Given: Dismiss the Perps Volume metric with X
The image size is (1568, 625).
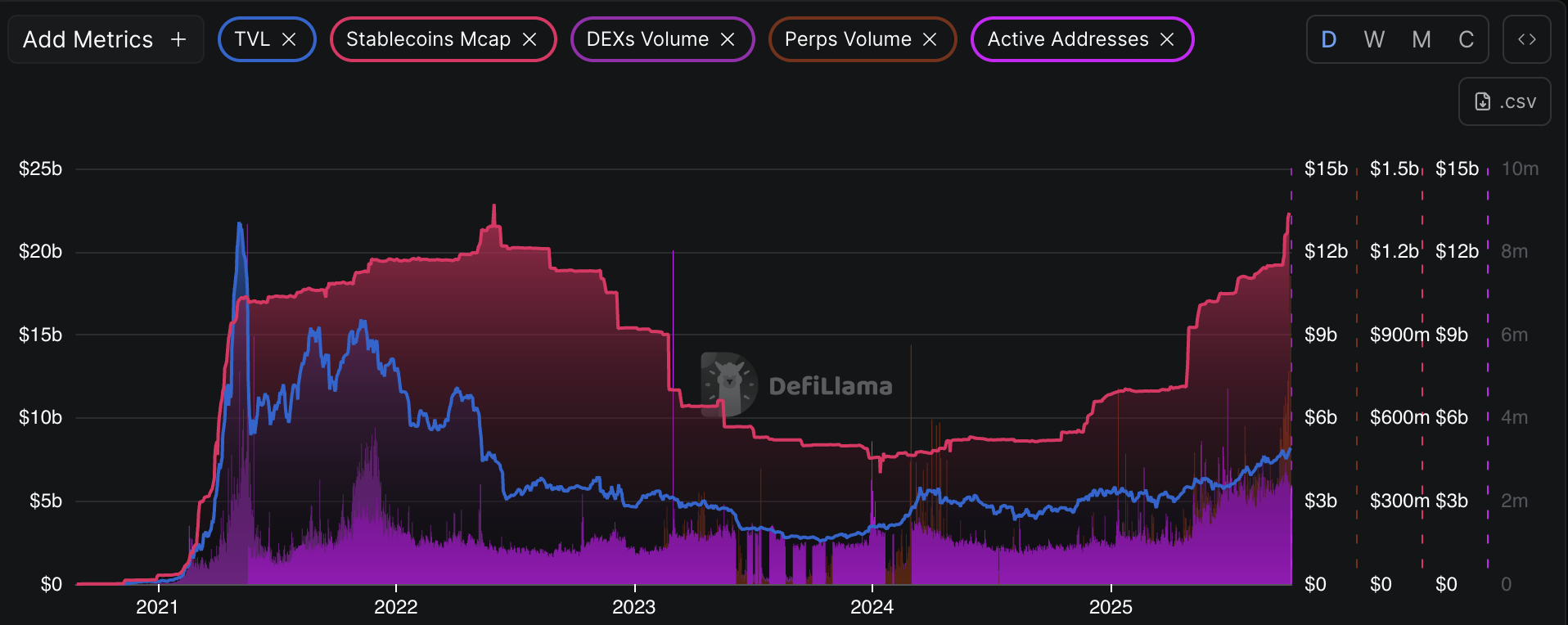Looking at the screenshot, I should (x=930, y=39).
